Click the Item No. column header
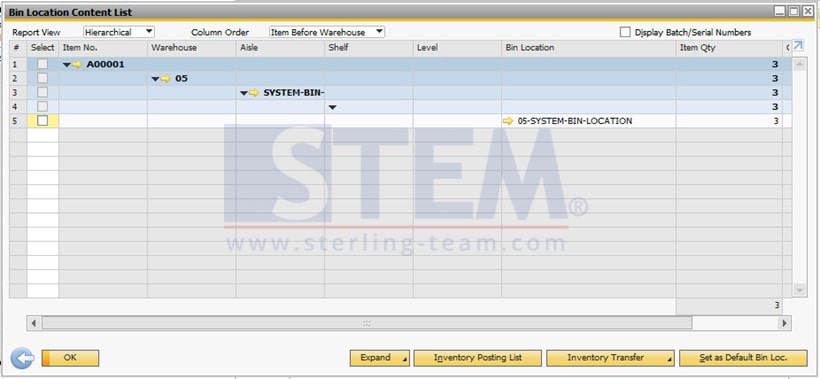This screenshot has width=820, height=379. 103,48
